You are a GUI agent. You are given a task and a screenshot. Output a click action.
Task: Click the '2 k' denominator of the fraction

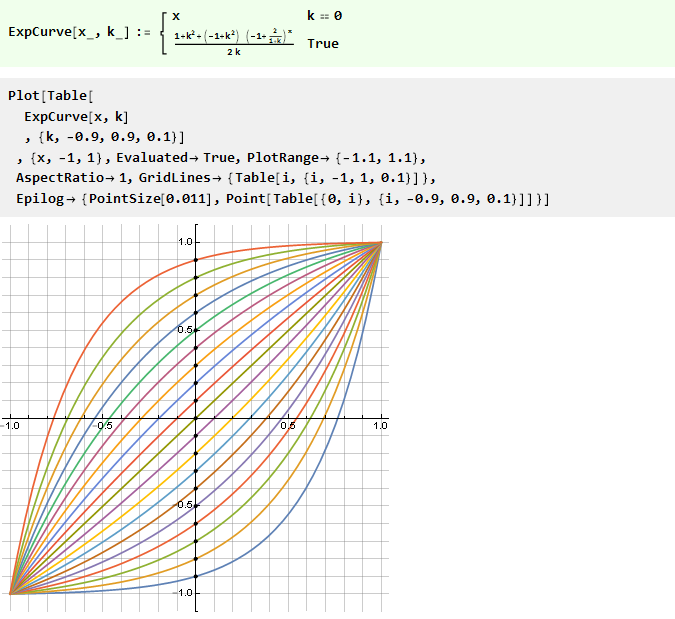pos(234,52)
